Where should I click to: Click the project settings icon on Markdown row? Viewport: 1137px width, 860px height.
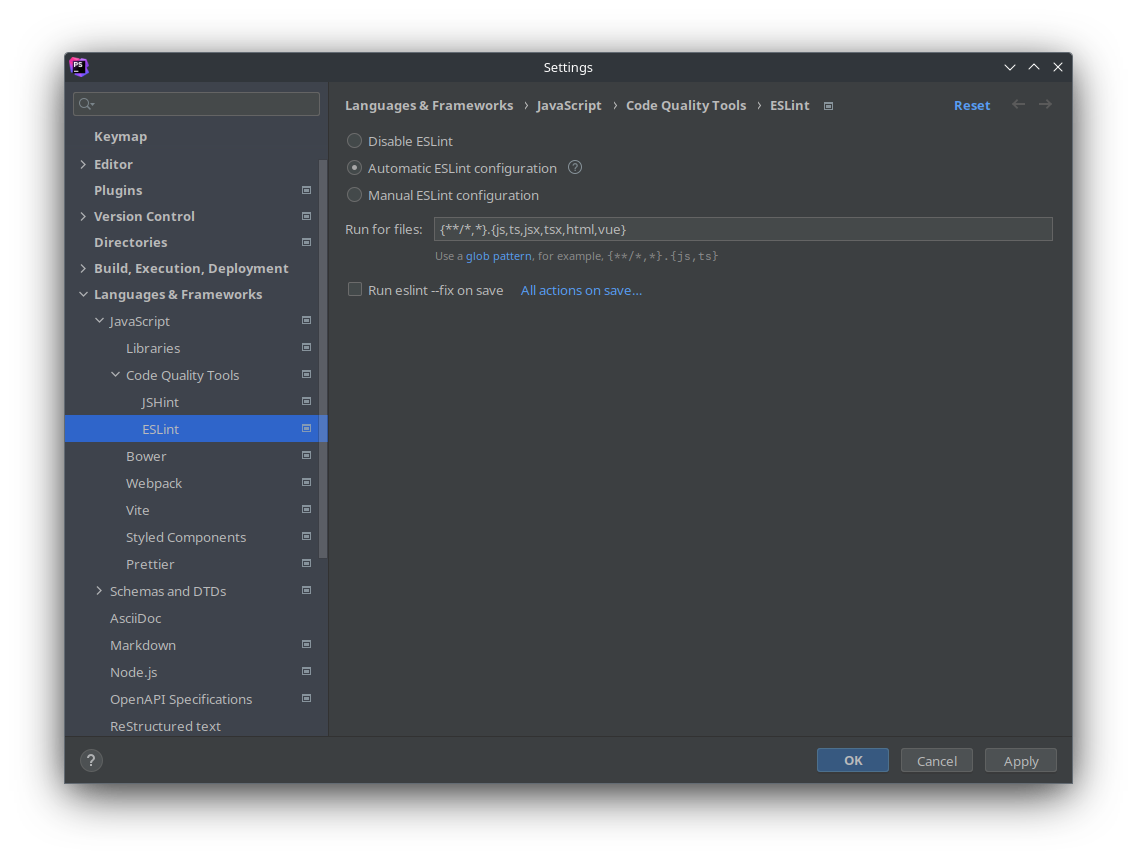[306, 644]
